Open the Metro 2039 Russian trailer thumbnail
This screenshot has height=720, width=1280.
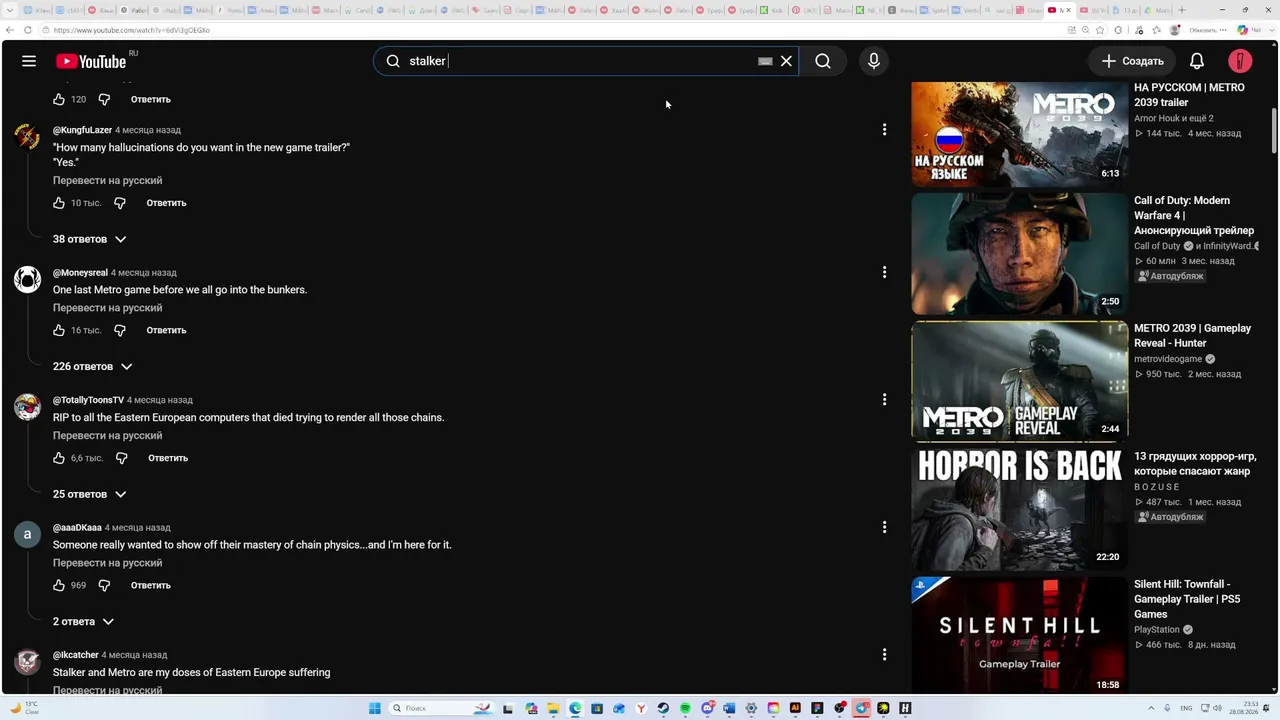[x=1019, y=133]
